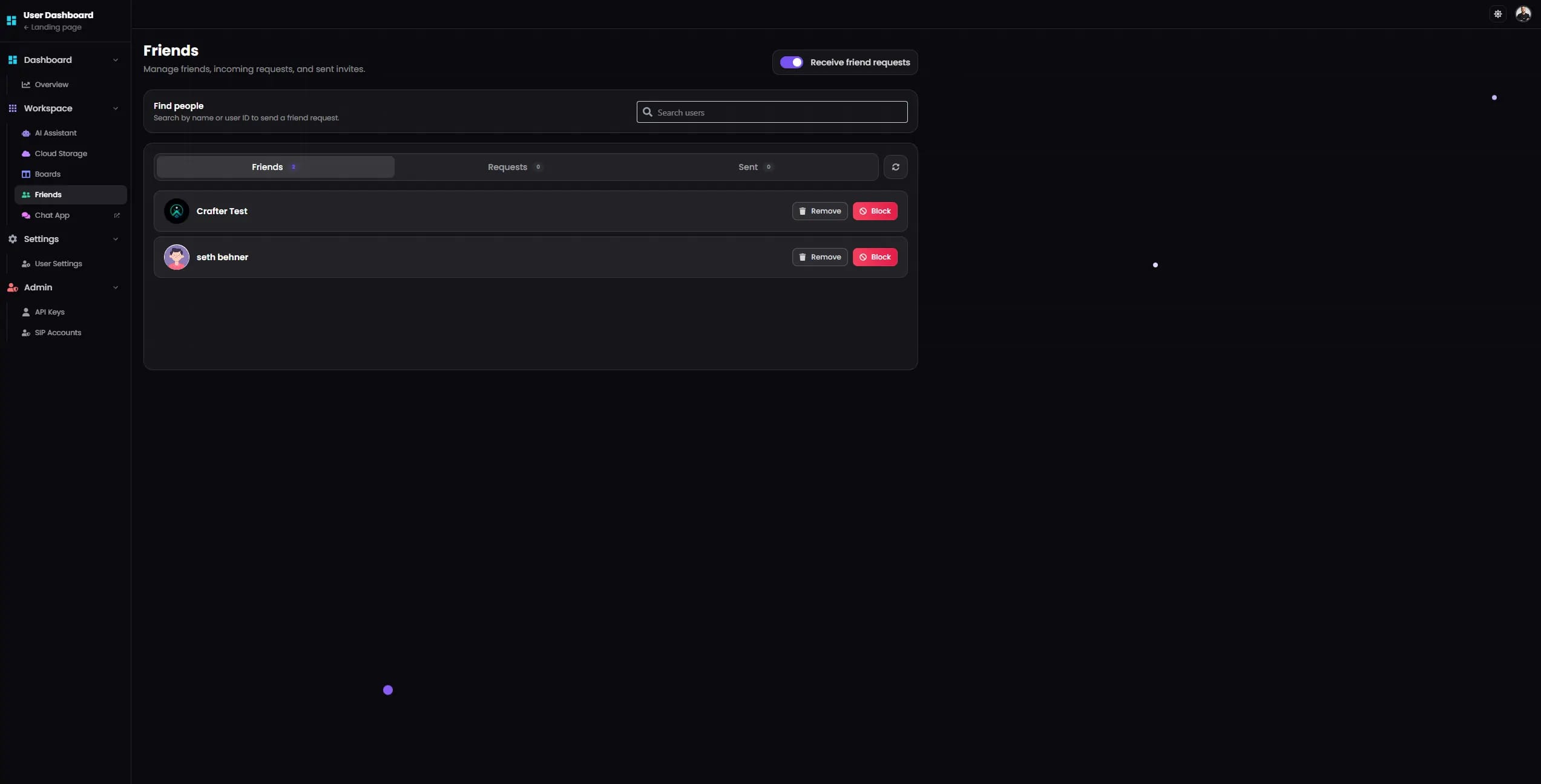Image resolution: width=1541 pixels, height=784 pixels.
Task: Block seth behner
Action: 875,257
